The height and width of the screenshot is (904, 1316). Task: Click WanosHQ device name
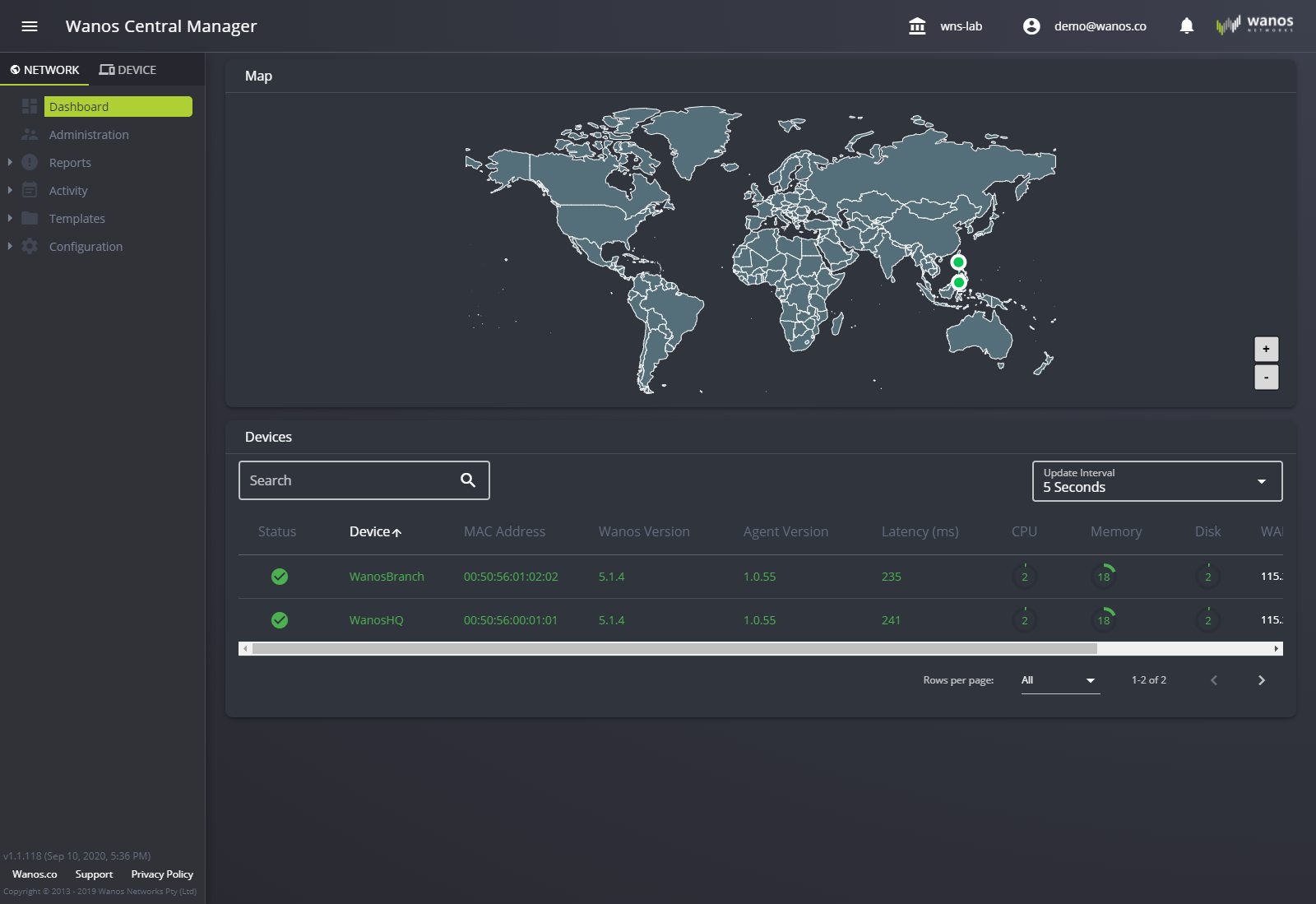[x=376, y=620]
